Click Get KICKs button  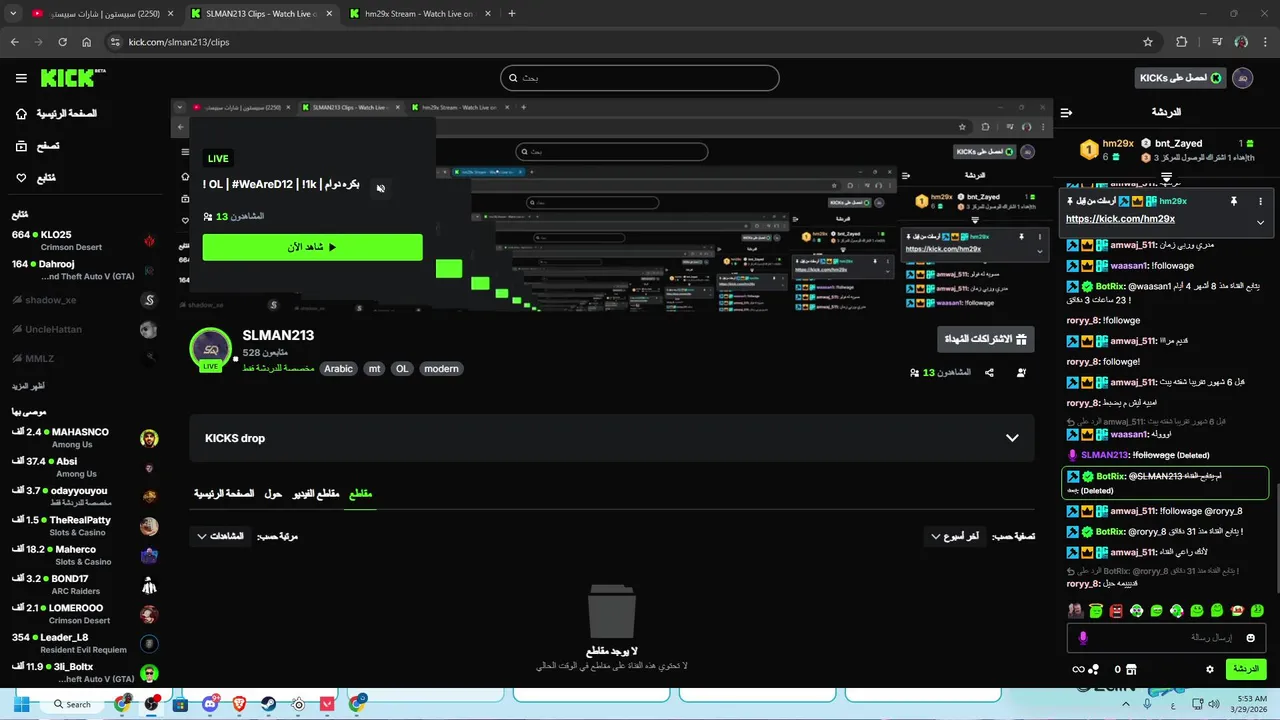click(x=1181, y=78)
